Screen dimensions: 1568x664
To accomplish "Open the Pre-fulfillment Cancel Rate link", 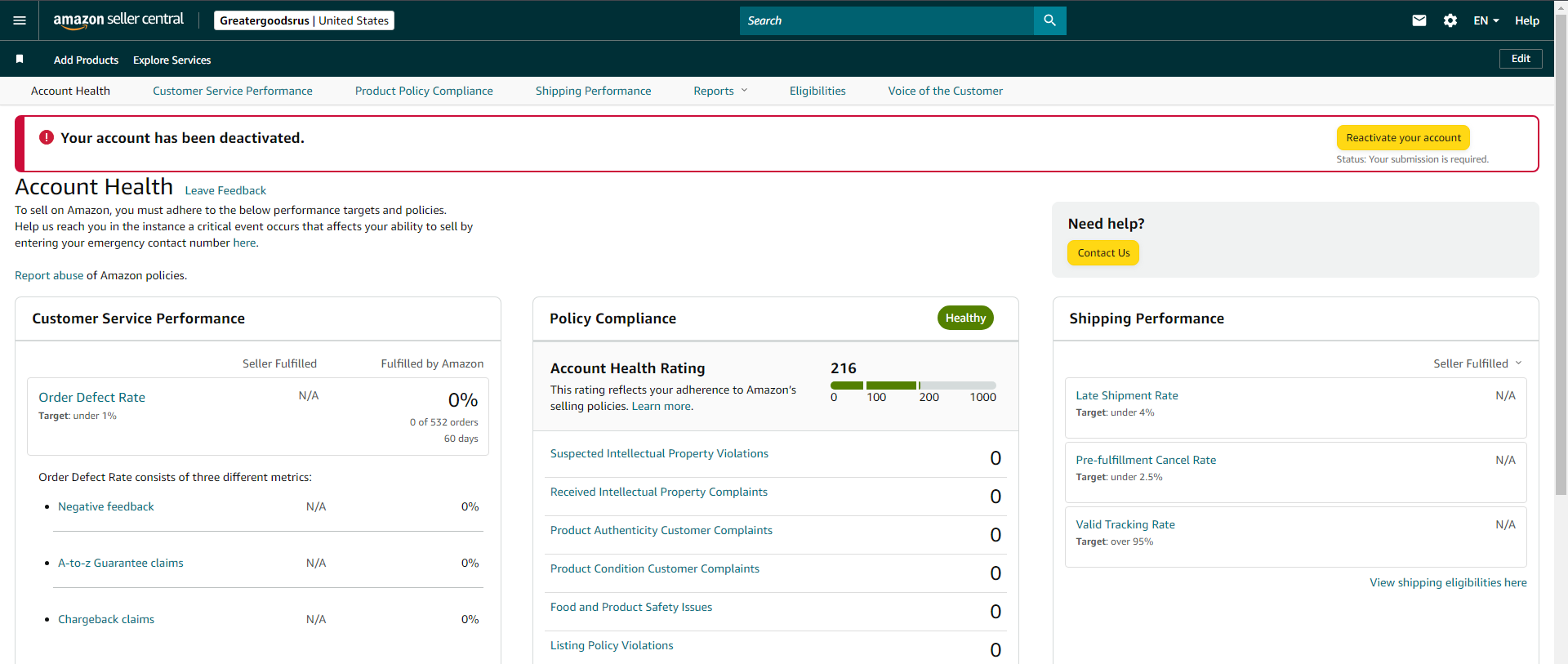I will [1146, 460].
